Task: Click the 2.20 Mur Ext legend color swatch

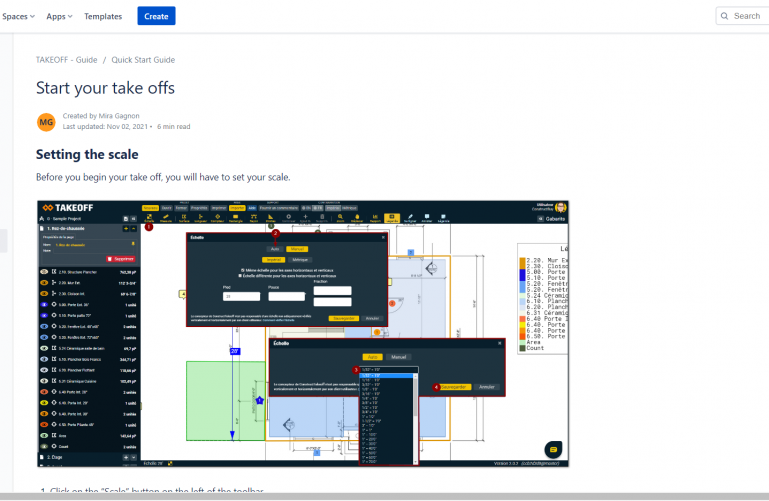Action: tap(522, 260)
